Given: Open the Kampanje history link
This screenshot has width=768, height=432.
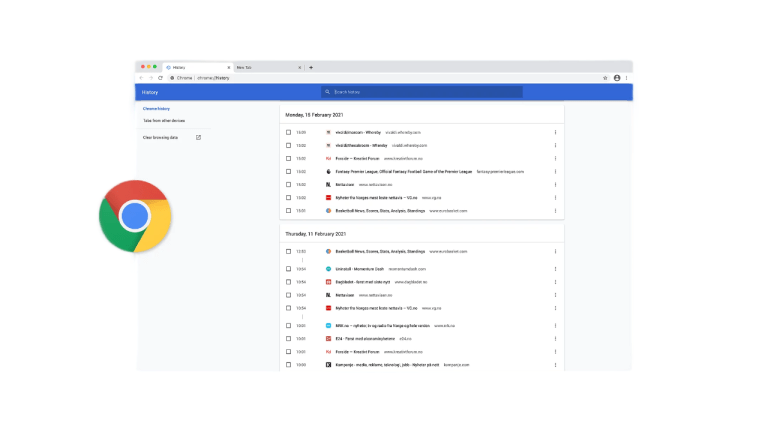Looking at the screenshot, I should pyautogui.click(x=387, y=365).
